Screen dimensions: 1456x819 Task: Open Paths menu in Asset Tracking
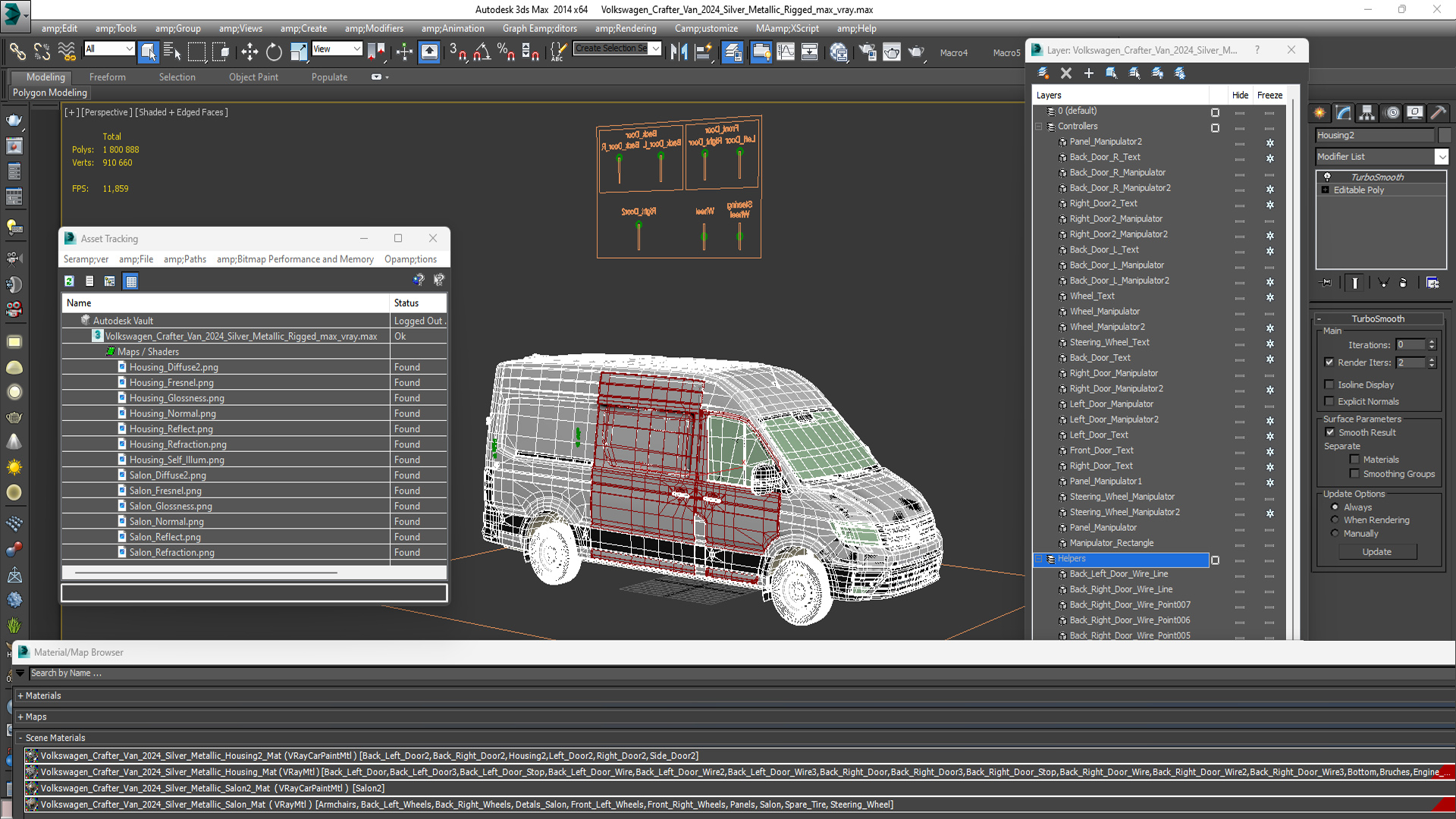(185, 259)
